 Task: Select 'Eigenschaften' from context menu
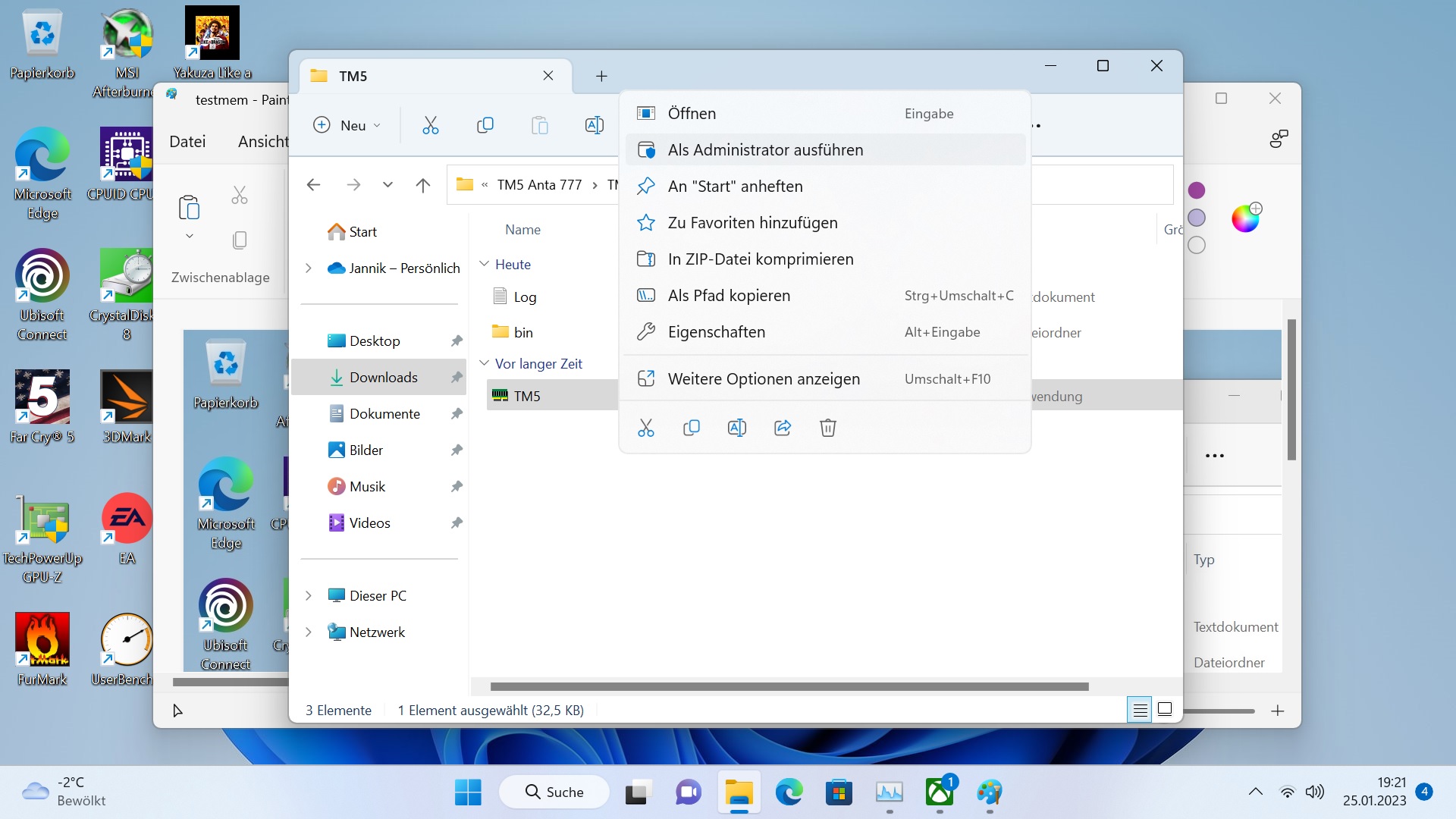(716, 331)
